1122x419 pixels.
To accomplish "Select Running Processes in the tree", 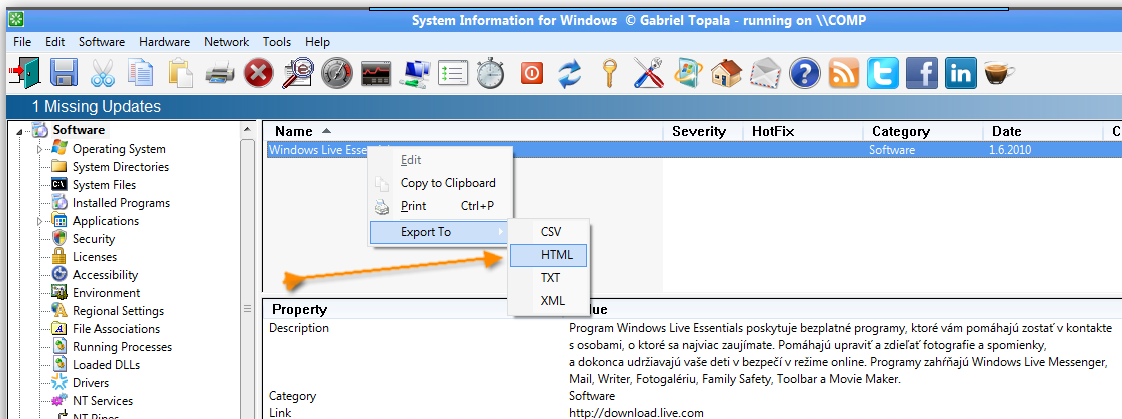I will [122, 347].
